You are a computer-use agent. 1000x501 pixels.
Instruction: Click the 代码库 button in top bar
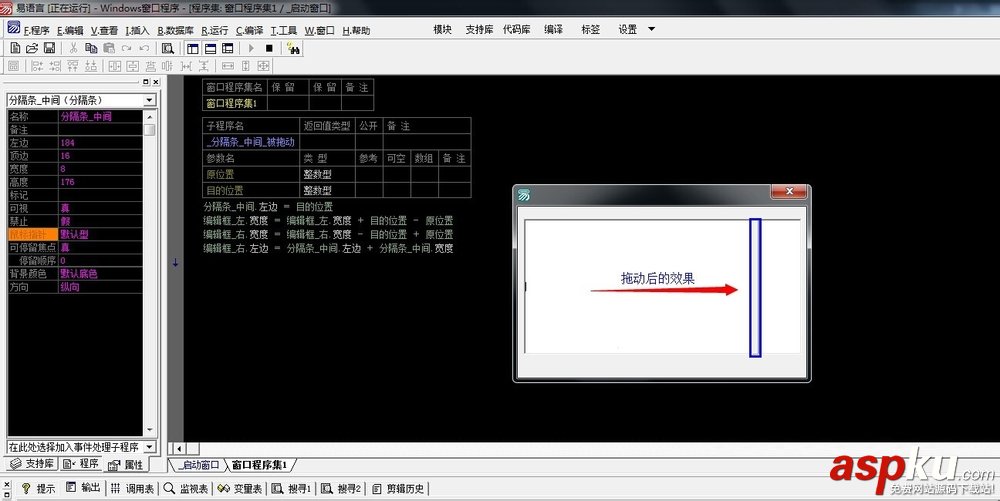517,29
